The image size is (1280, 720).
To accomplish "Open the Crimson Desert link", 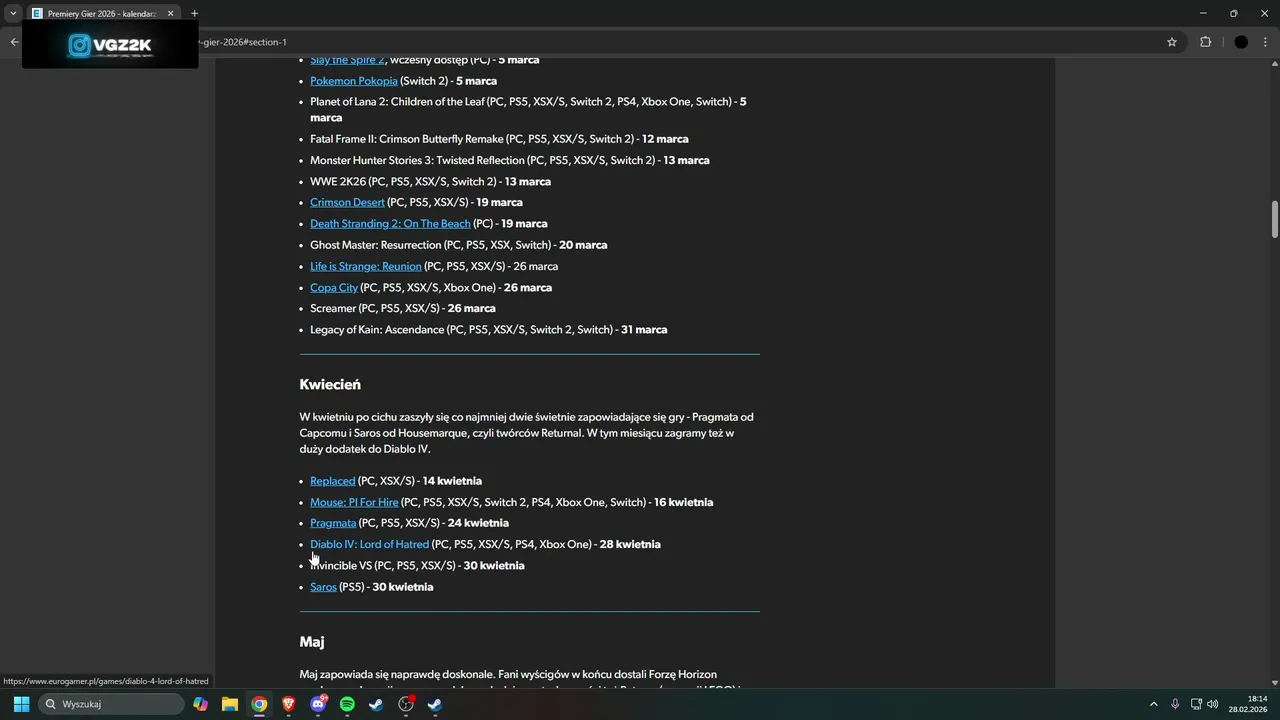I will point(347,203).
